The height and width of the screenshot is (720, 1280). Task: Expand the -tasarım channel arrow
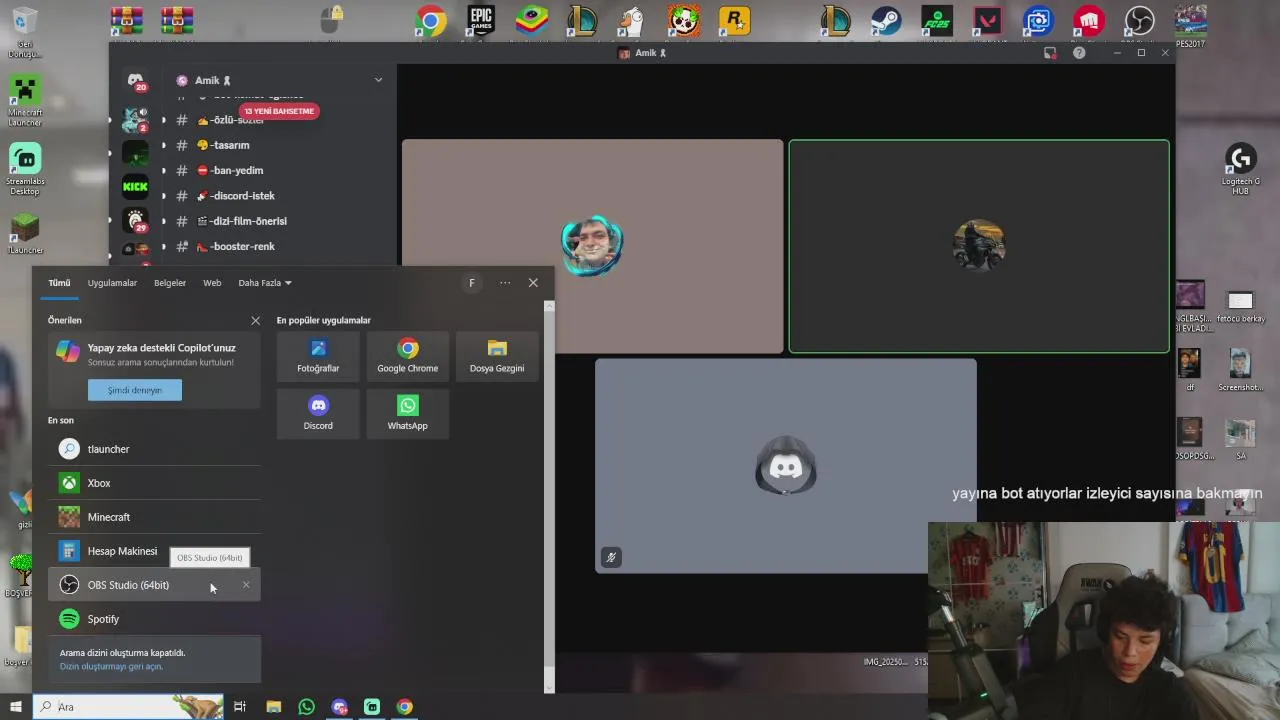[164, 145]
